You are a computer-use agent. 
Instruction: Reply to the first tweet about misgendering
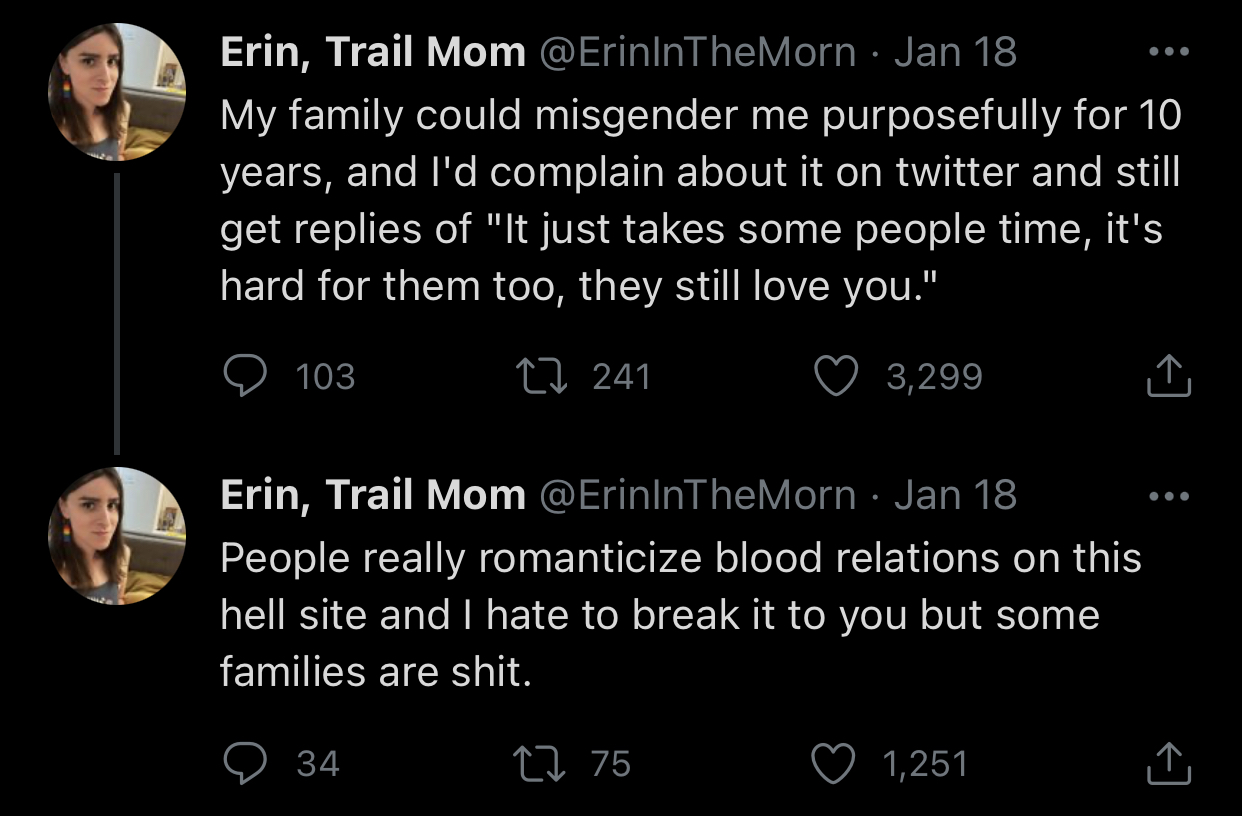coord(242,376)
